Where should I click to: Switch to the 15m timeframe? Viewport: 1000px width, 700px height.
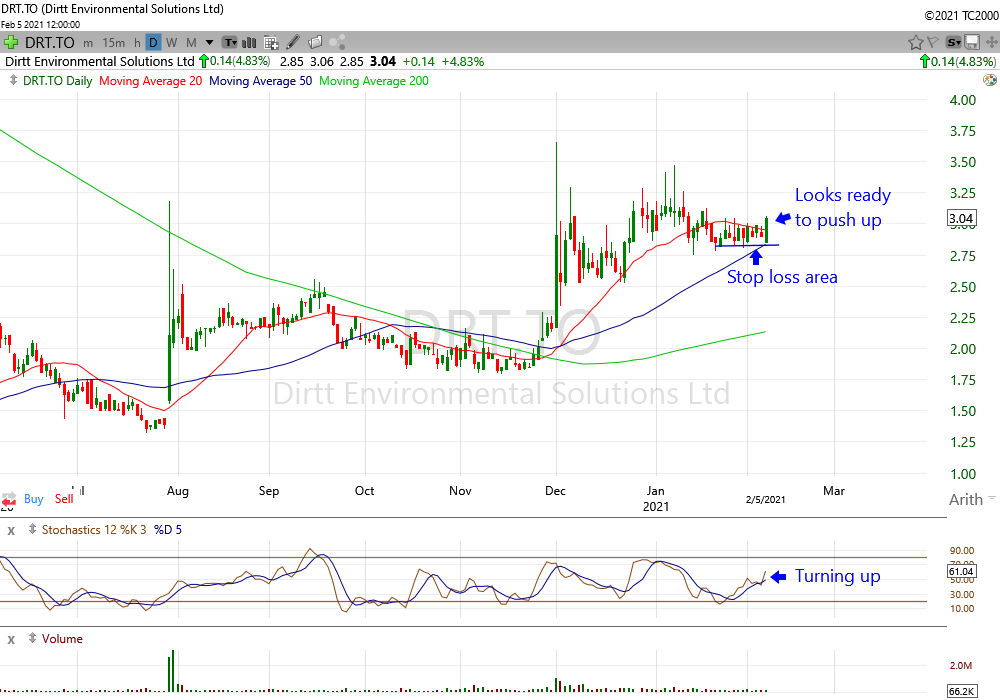pos(114,43)
